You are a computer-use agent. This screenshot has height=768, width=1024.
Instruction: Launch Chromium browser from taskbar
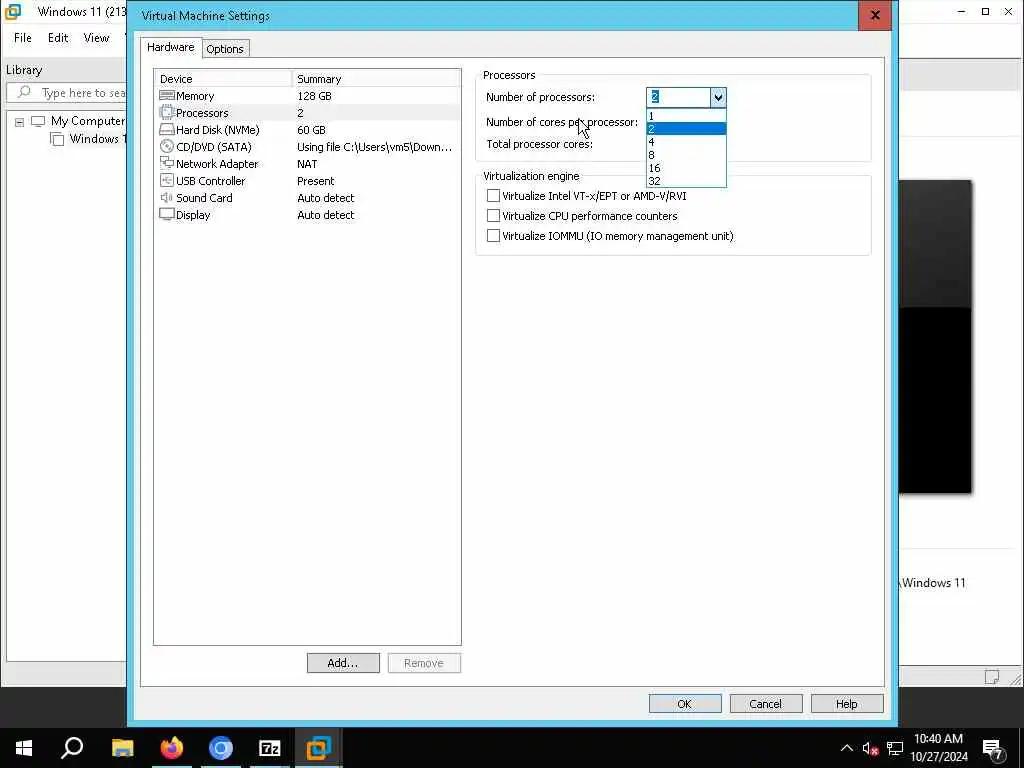221,748
